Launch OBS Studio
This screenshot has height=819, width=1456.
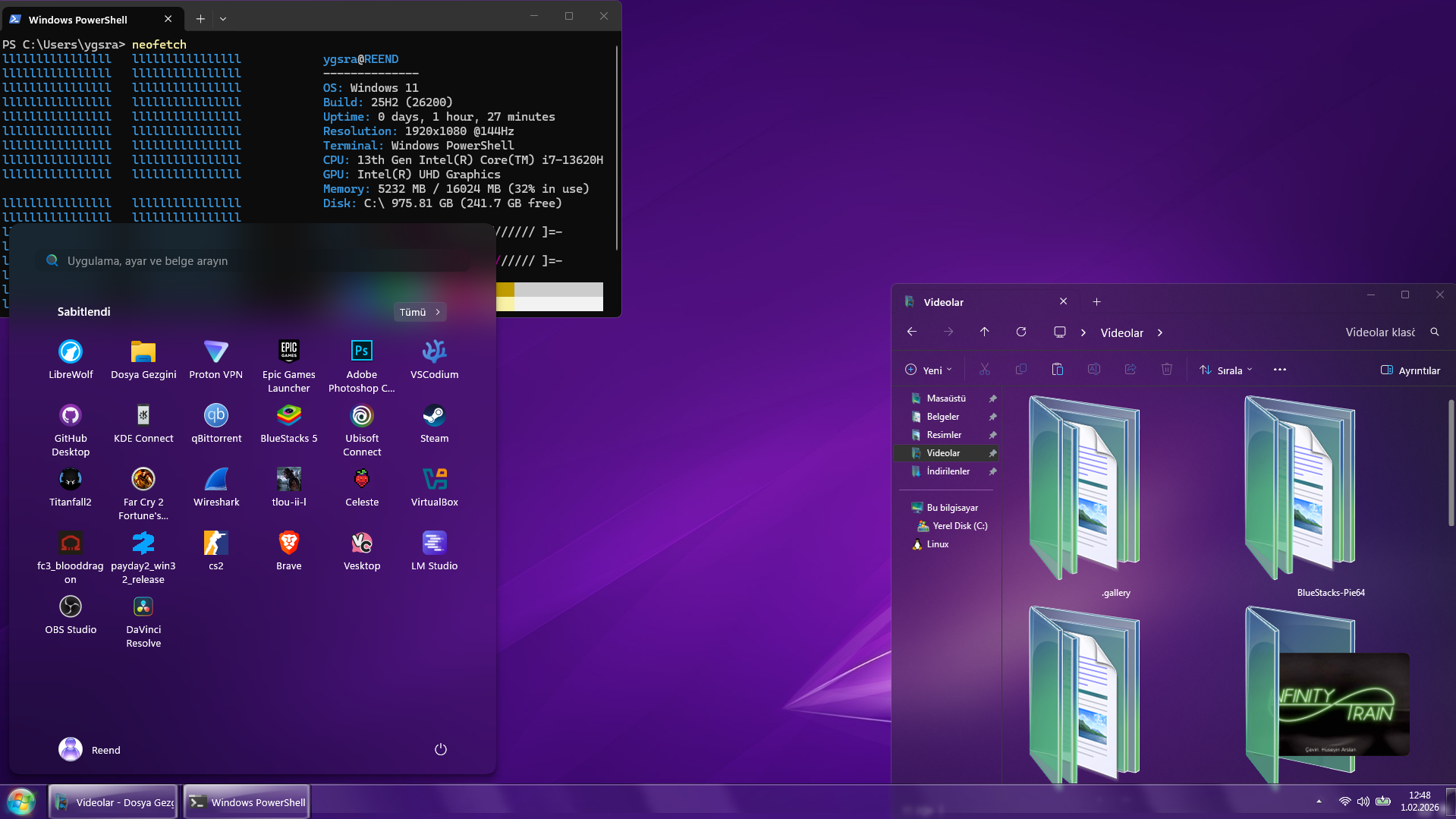tap(71, 614)
